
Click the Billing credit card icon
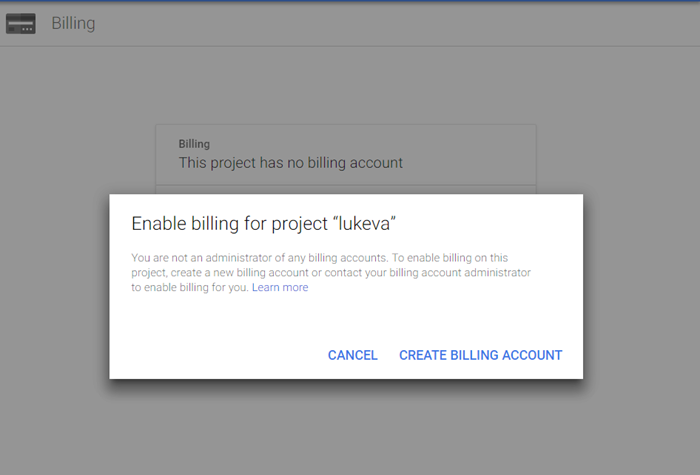pyautogui.click(x=21, y=23)
